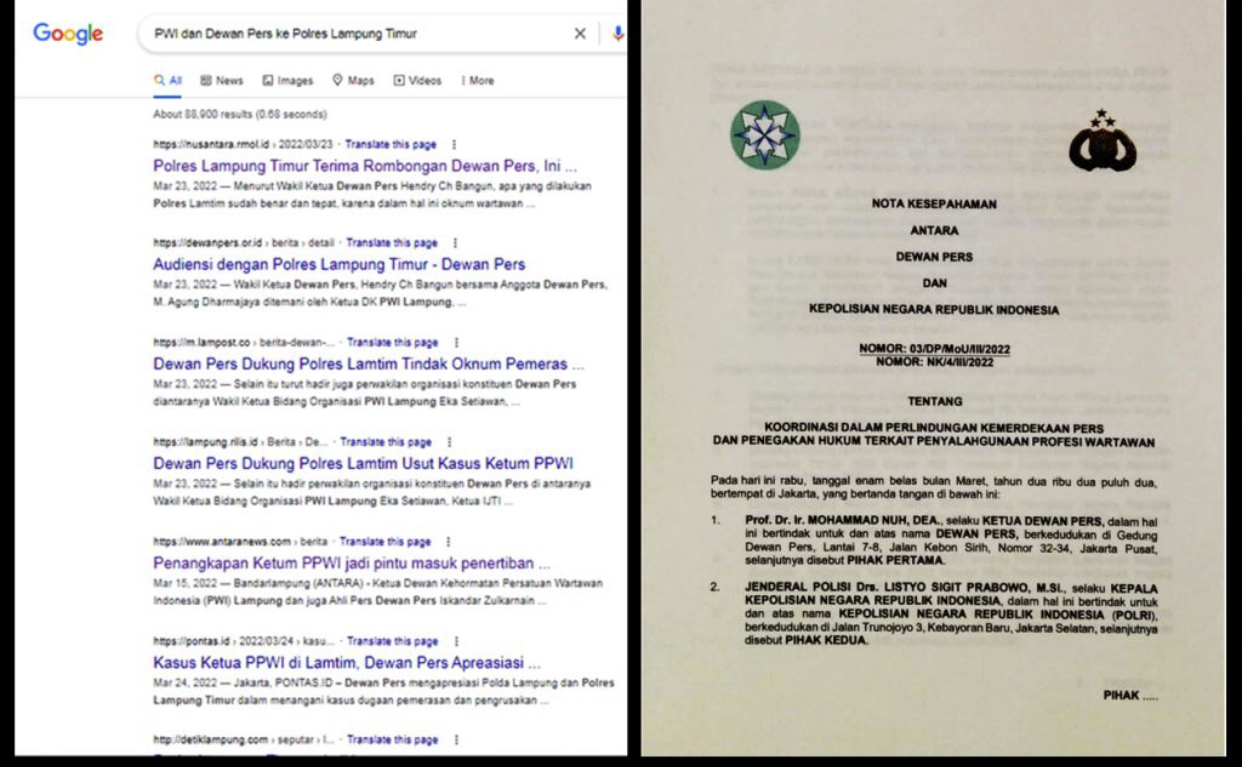Open three-dot menu for nusantara.rmol.id result

coord(455,144)
